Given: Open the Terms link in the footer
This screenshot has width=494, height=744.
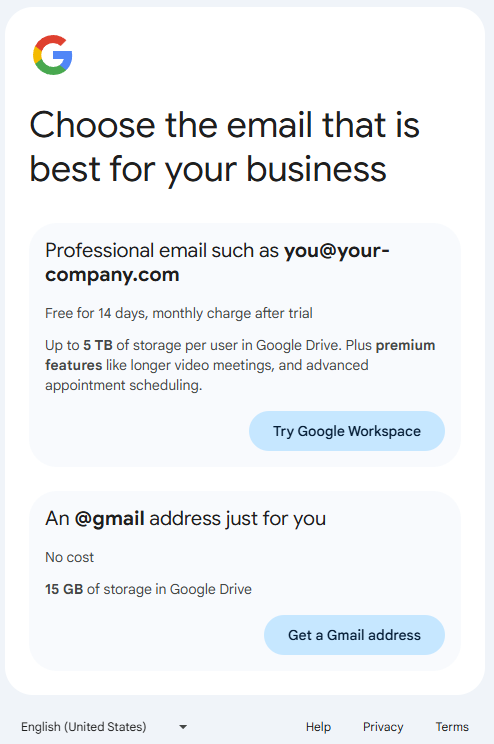Looking at the screenshot, I should coord(452,726).
